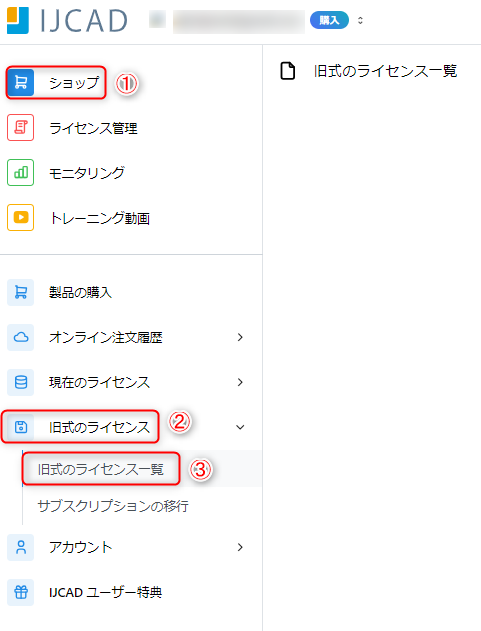Screen dimensions: 481x631
Task: Click the gift icon for IJCAD ユーザー特典
Action: (21, 592)
